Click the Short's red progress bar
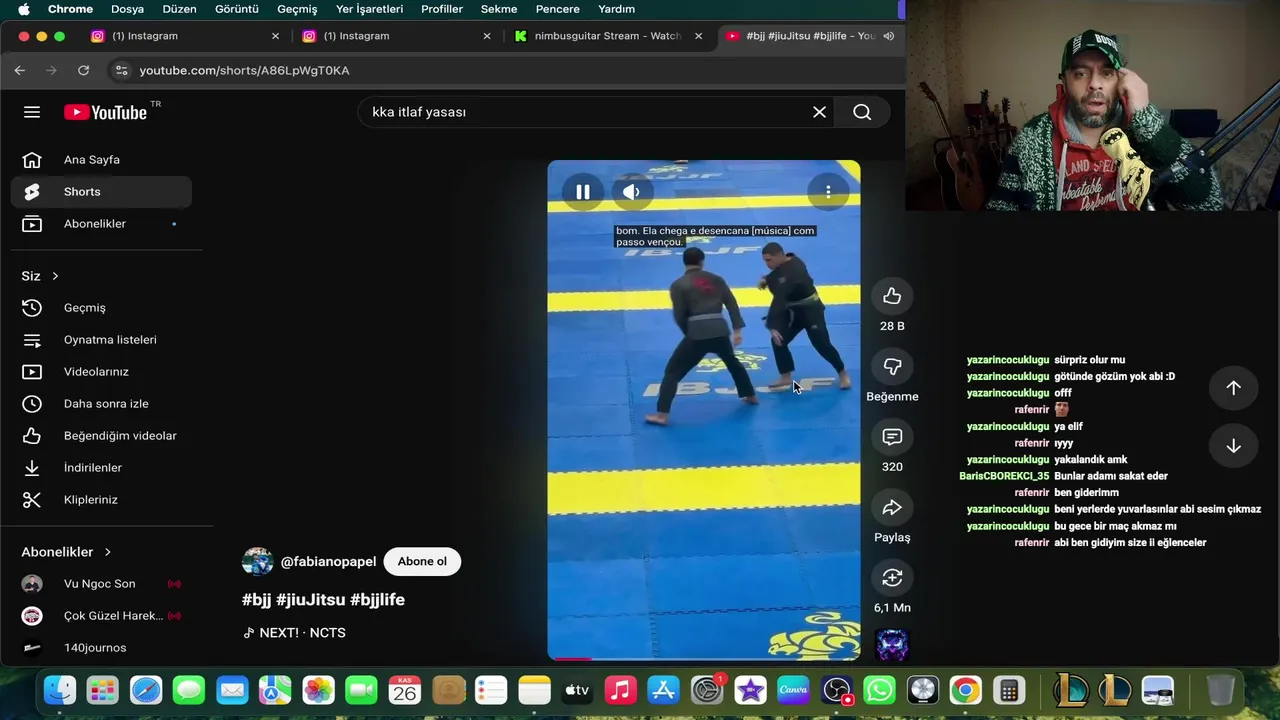The image size is (1280, 720). click(x=570, y=658)
